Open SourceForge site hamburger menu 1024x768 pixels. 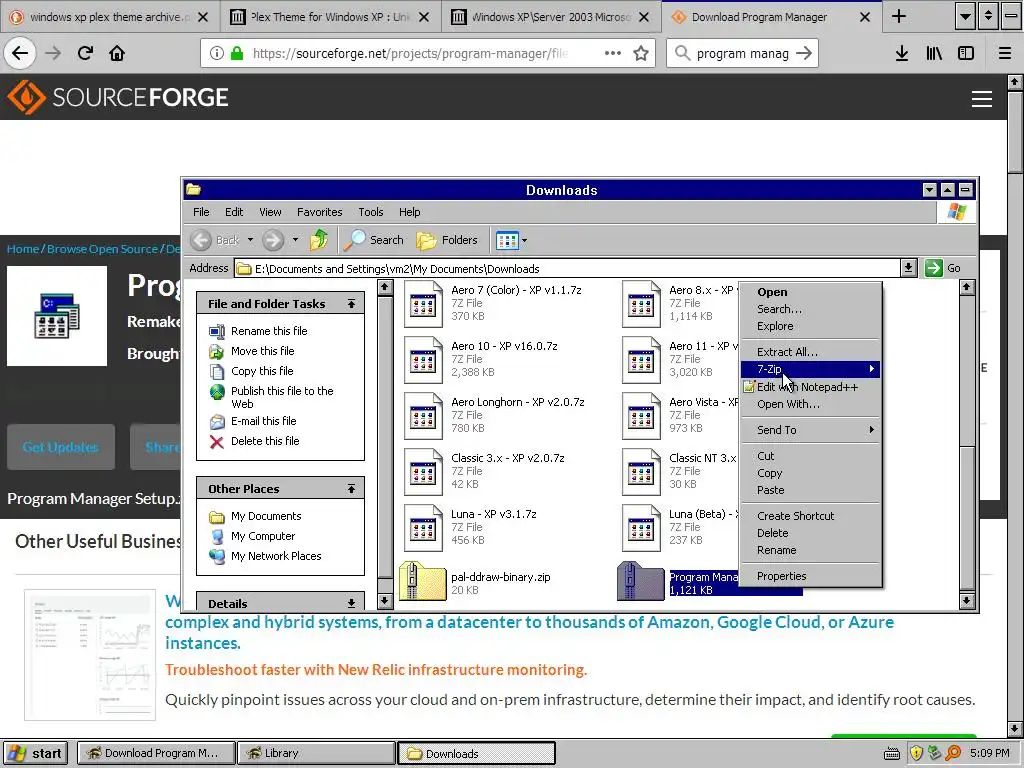click(x=982, y=99)
